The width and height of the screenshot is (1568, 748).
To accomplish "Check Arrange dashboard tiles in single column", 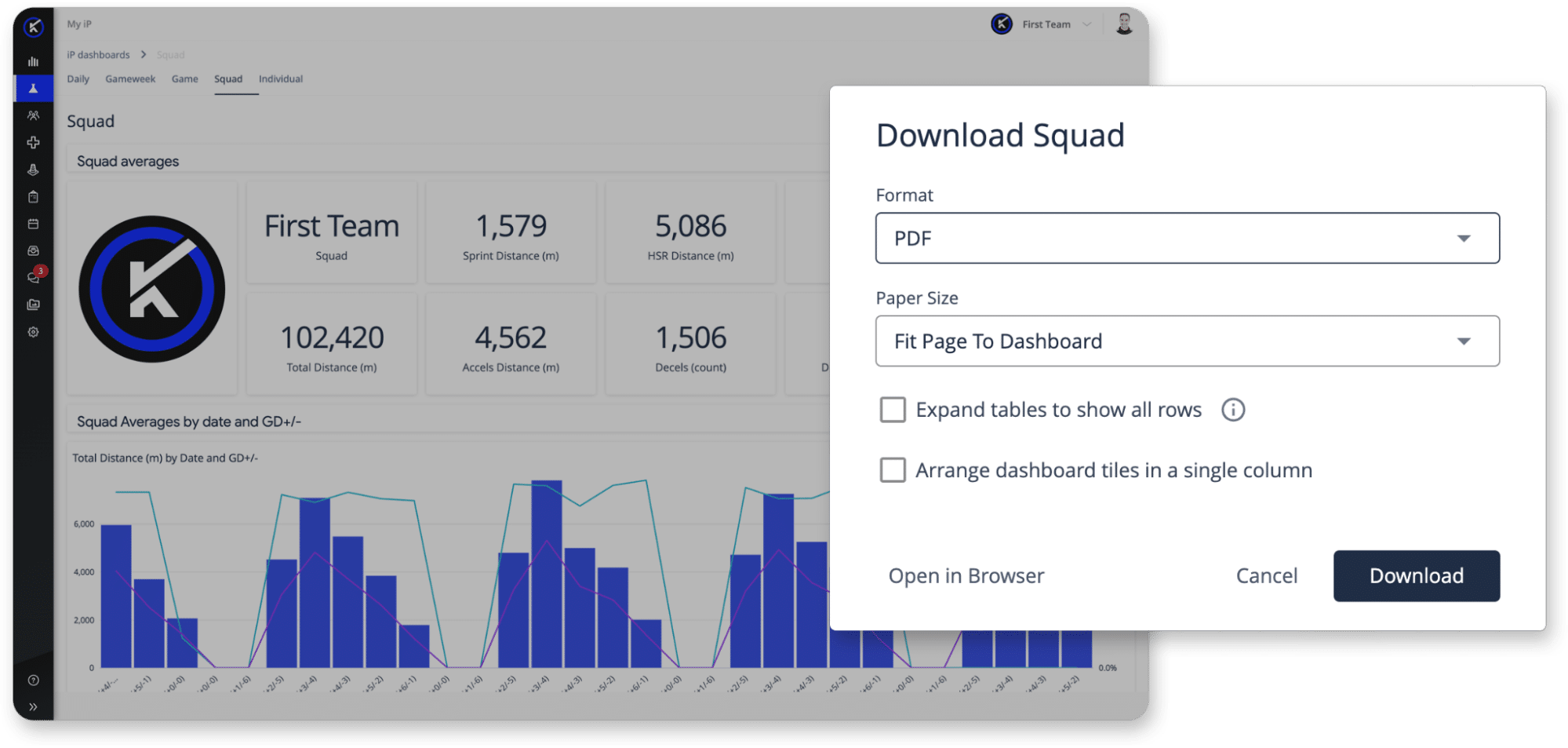I will pos(893,470).
